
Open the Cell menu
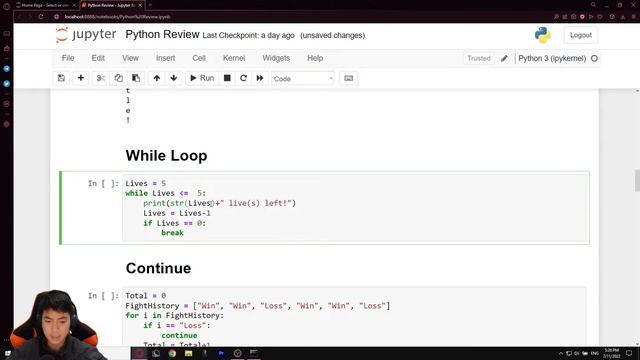pyautogui.click(x=199, y=58)
